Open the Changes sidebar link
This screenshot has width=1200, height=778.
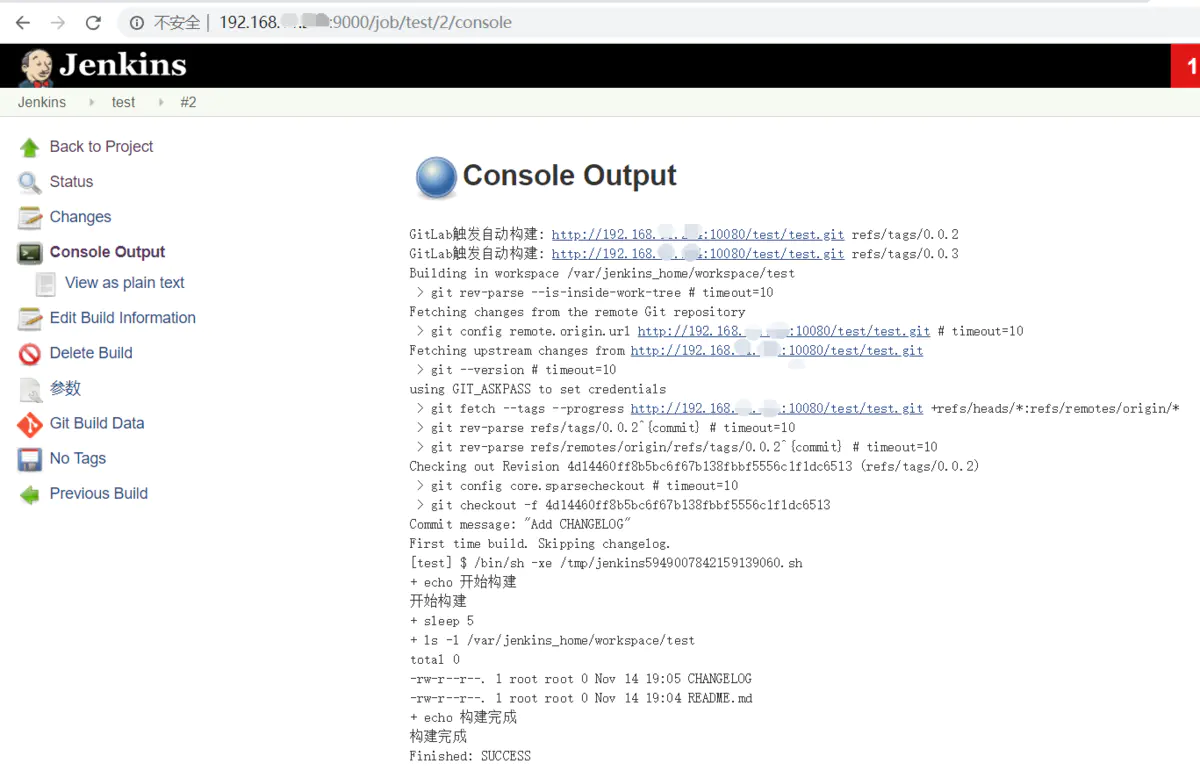(80, 216)
